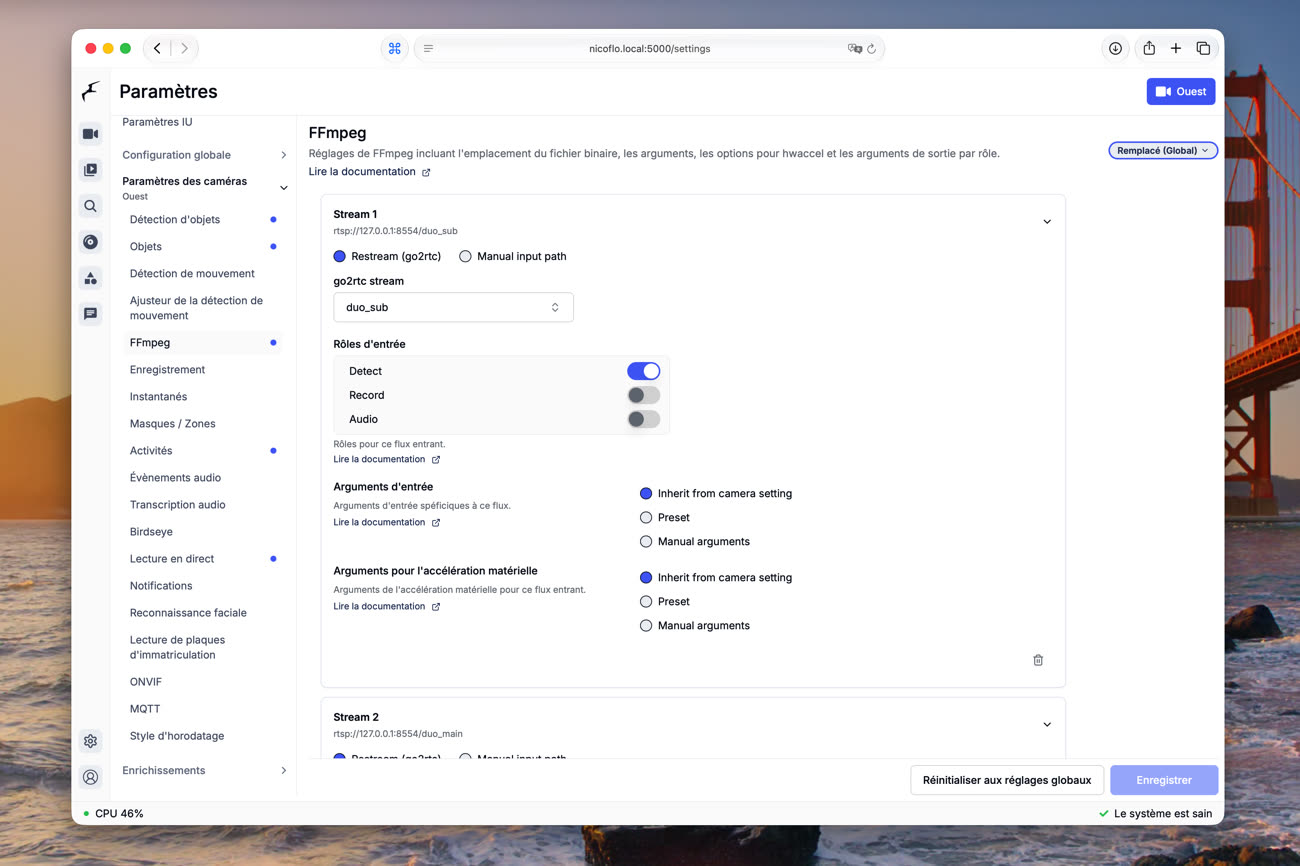Viewport: 1300px width, 866px height.
Task: Click Le système est sain status text
Action: point(1163,814)
